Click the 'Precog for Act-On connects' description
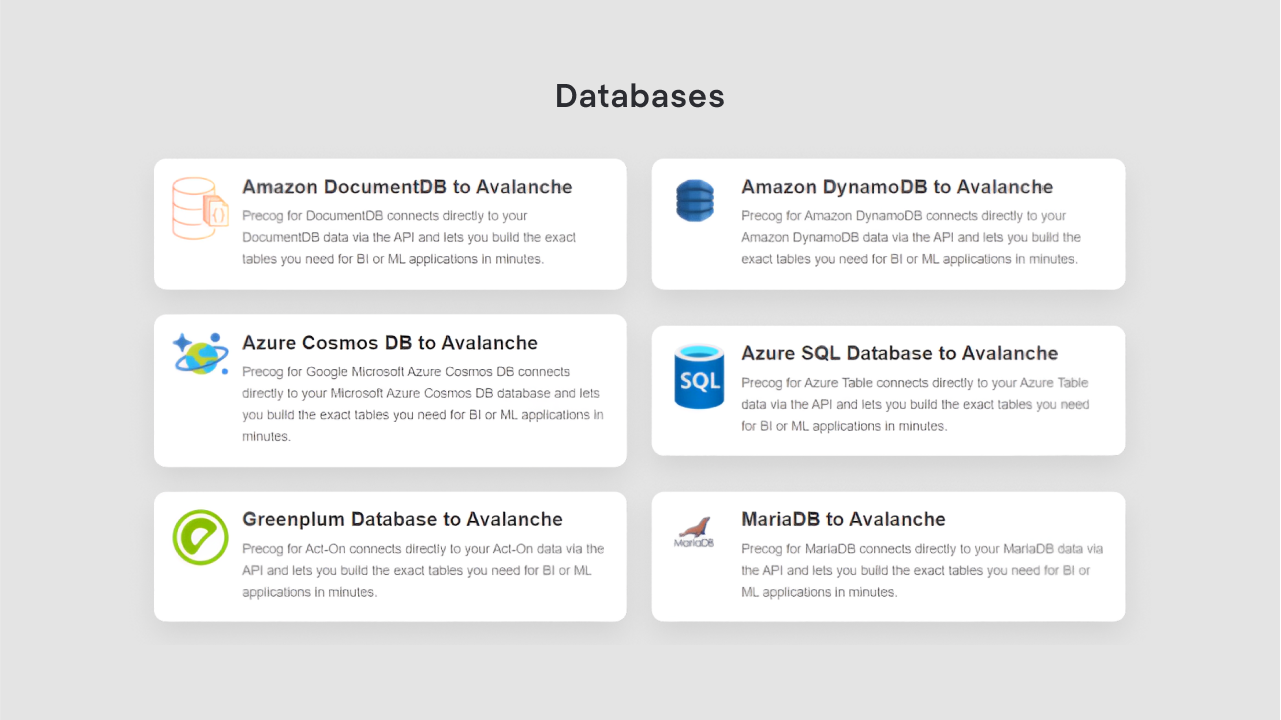Viewport: 1281px width, 720px height. (423, 570)
